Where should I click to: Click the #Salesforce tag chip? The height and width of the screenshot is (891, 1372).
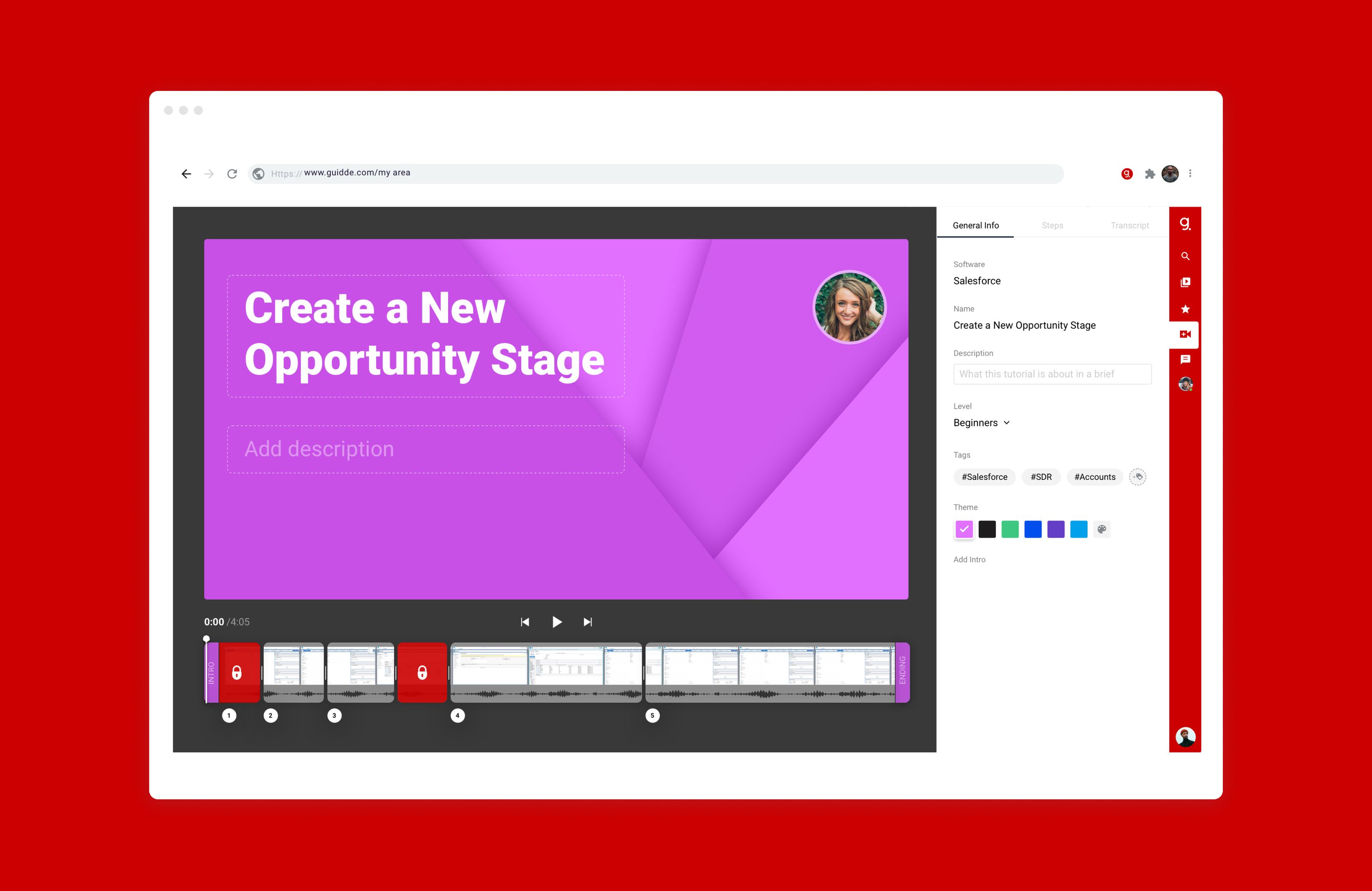[x=984, y=477]
